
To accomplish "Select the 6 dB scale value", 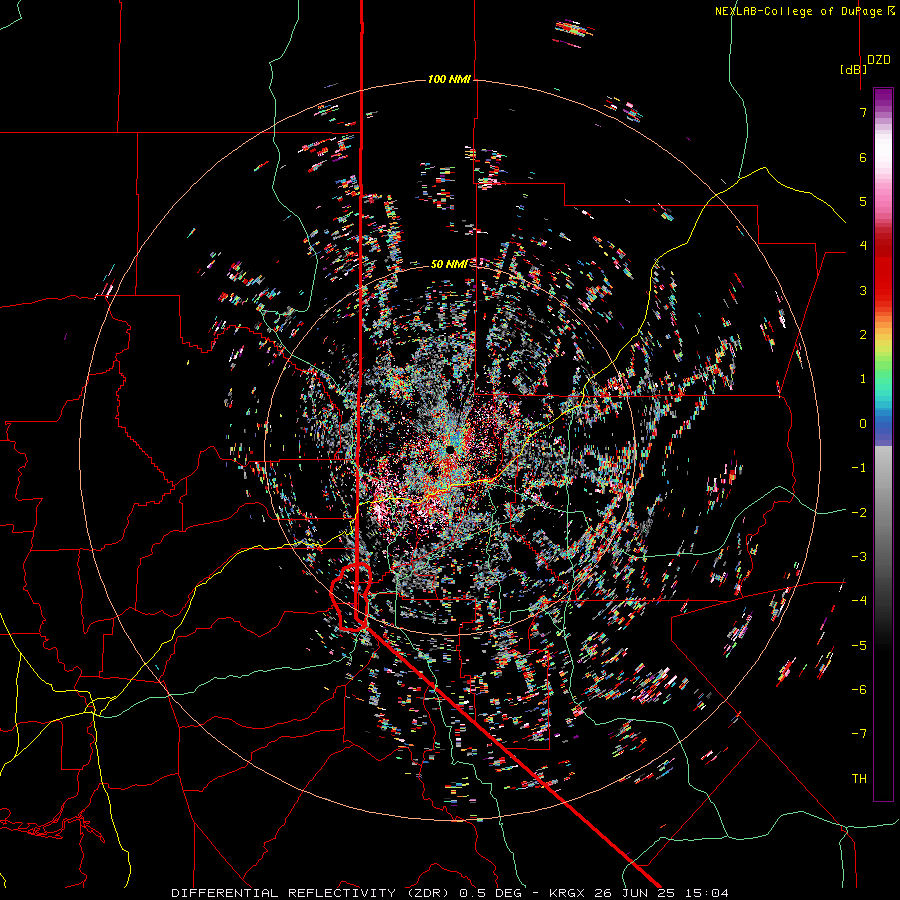I will click(x=863, y=157).
